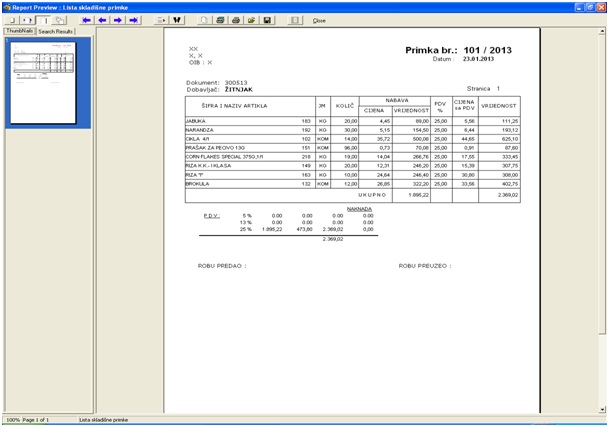Click the BROKULA row name
This screenshot has height=427, width=609.
click(197, 184)
